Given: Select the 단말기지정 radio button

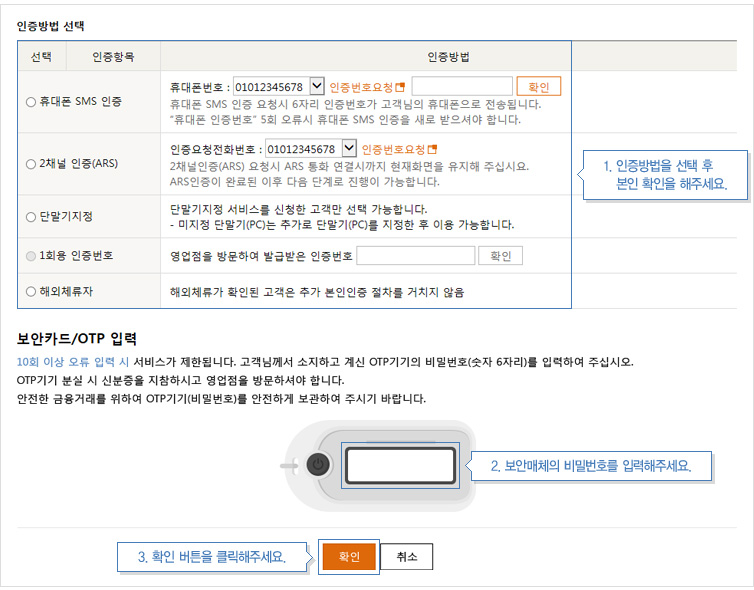Looking at the screenshot, I should [31, 216].
